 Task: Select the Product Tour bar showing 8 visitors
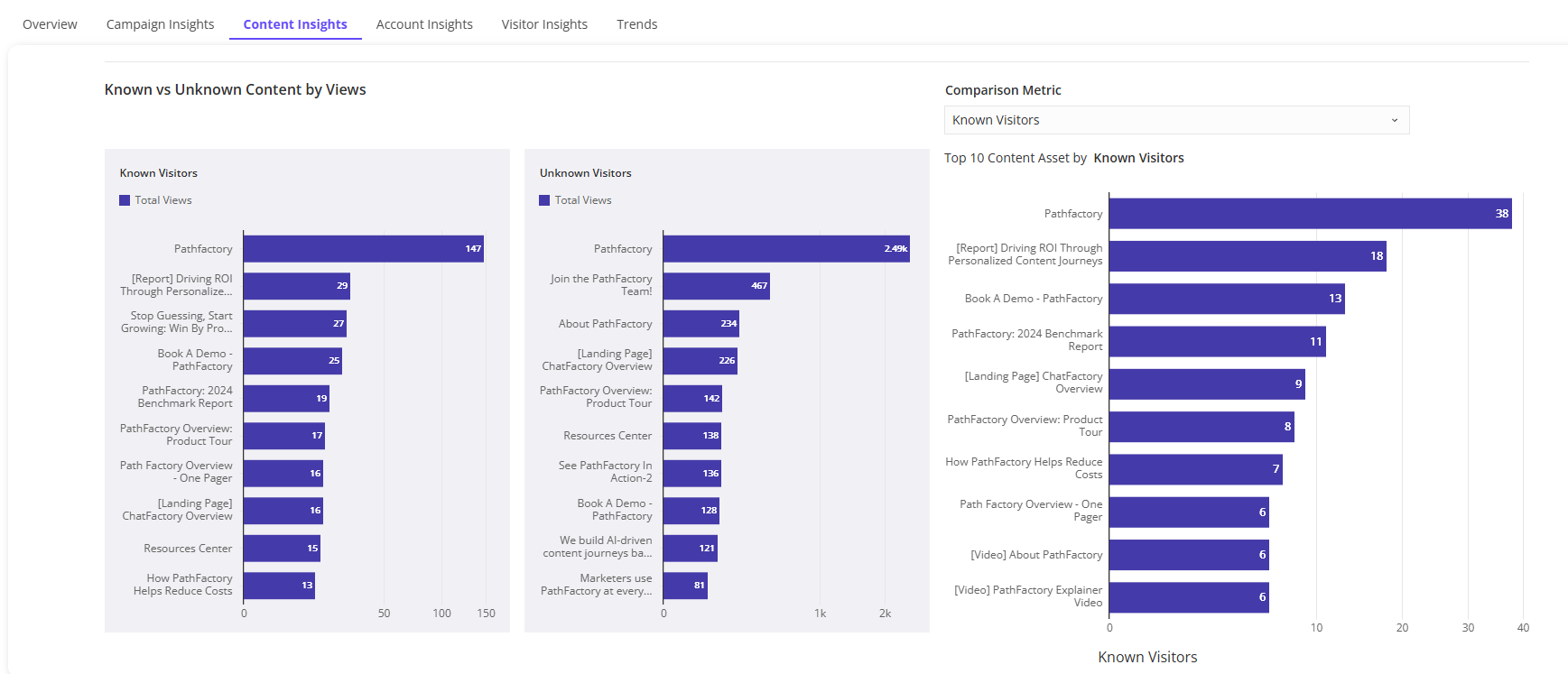pyautogui.click(x=1202, y=427)
